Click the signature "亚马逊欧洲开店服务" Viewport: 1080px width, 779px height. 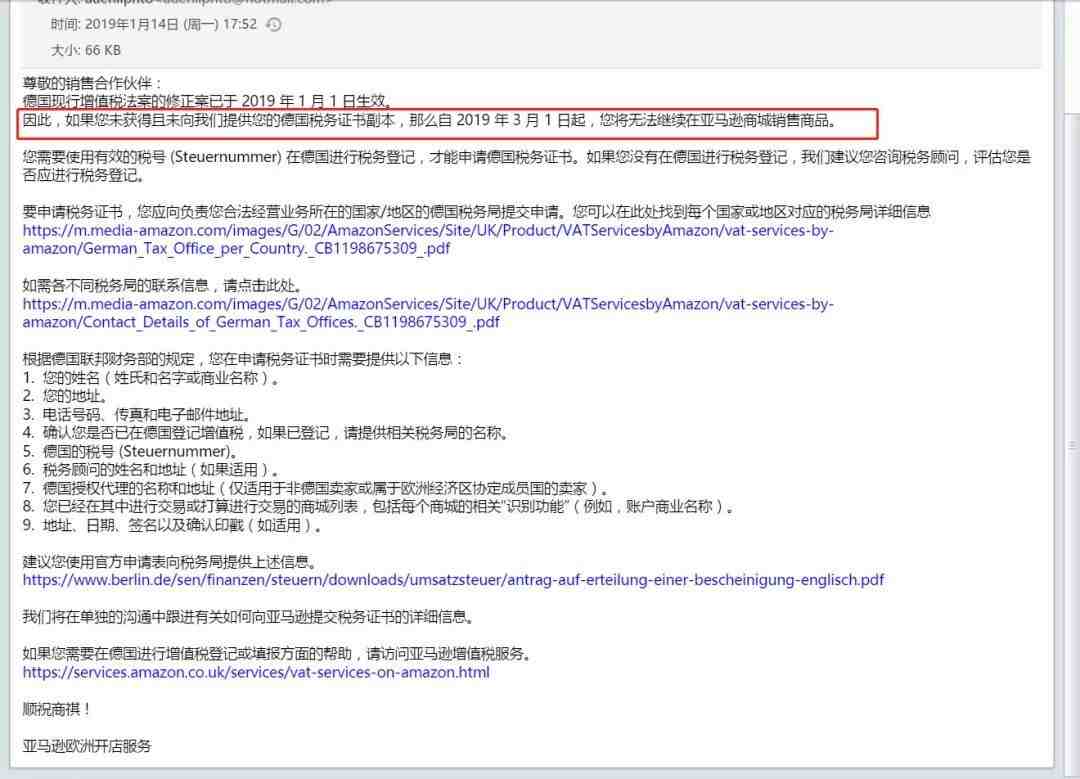tap(87, 746)
